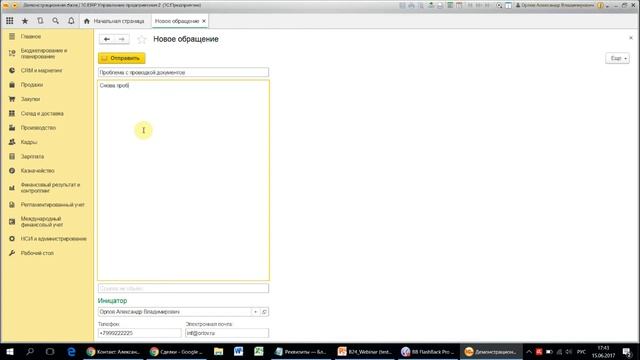The height and width of the screenshot is (360, 640).
Task: Click Международный финансовый учет icon
Action: (12, 222)
